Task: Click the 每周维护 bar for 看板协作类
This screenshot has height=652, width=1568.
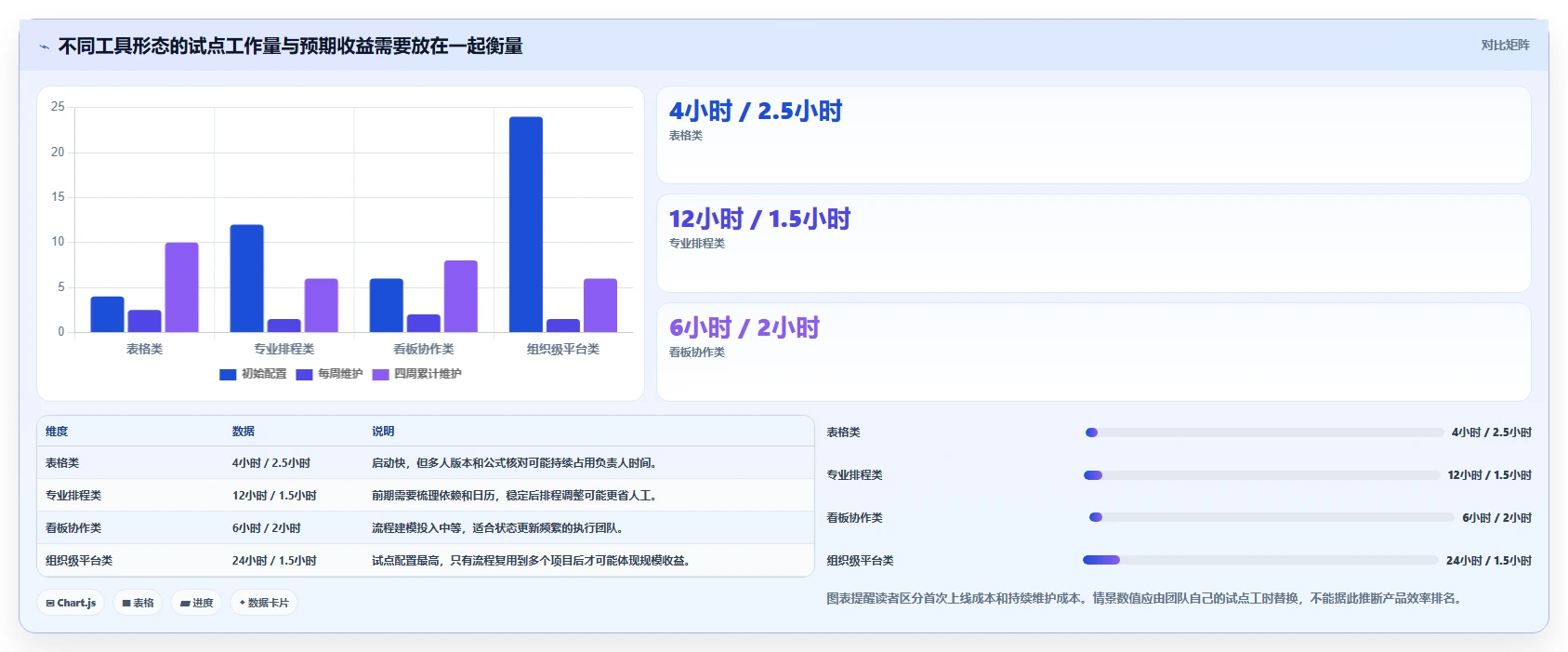Action: point(424,324)
